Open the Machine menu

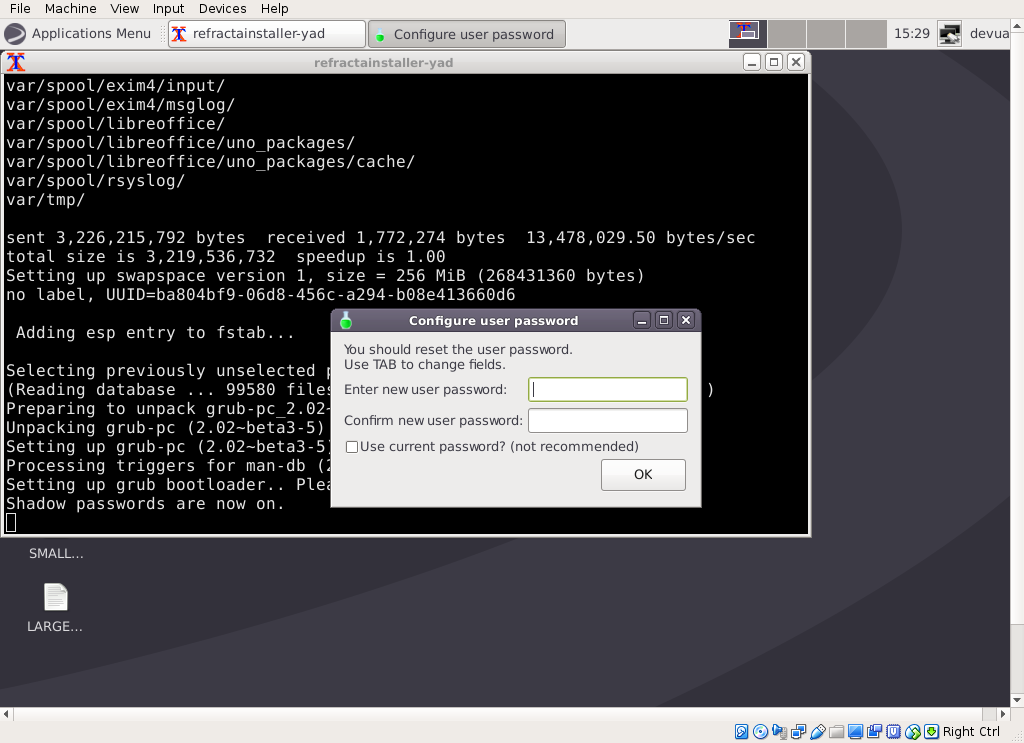click(x=70, y=8)
